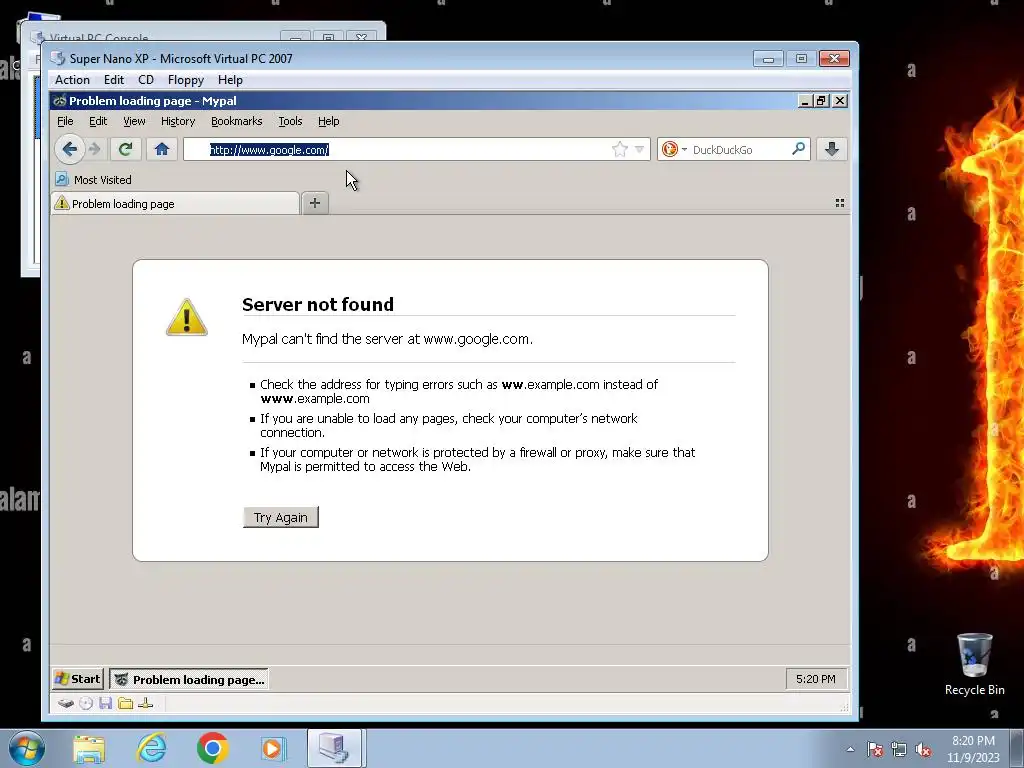Click the XP Start button in guest

click(x=78, y=679)
